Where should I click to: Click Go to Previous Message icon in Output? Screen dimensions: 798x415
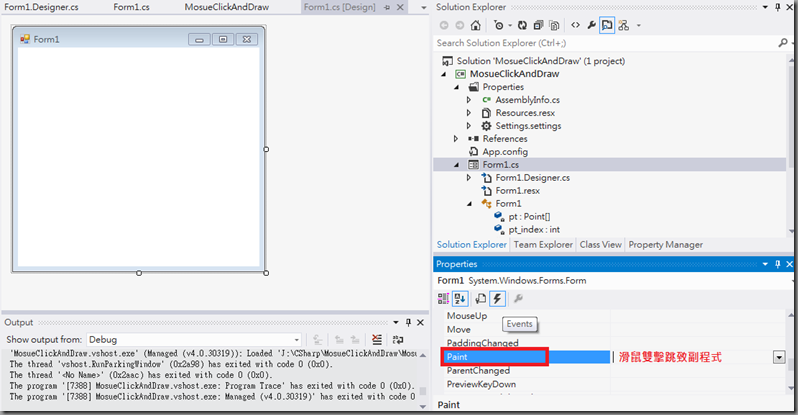[x=339, y=340]
